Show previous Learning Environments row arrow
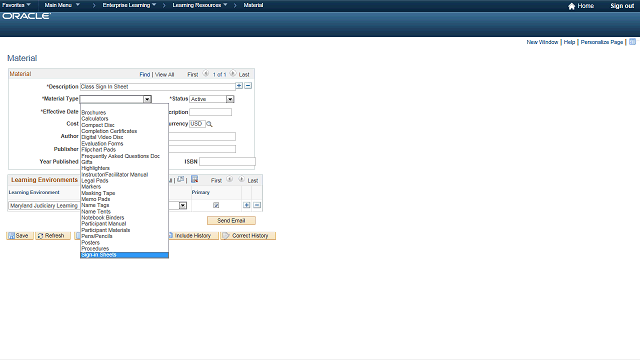This screenshot has width=640, height=360. pos(229,179)
